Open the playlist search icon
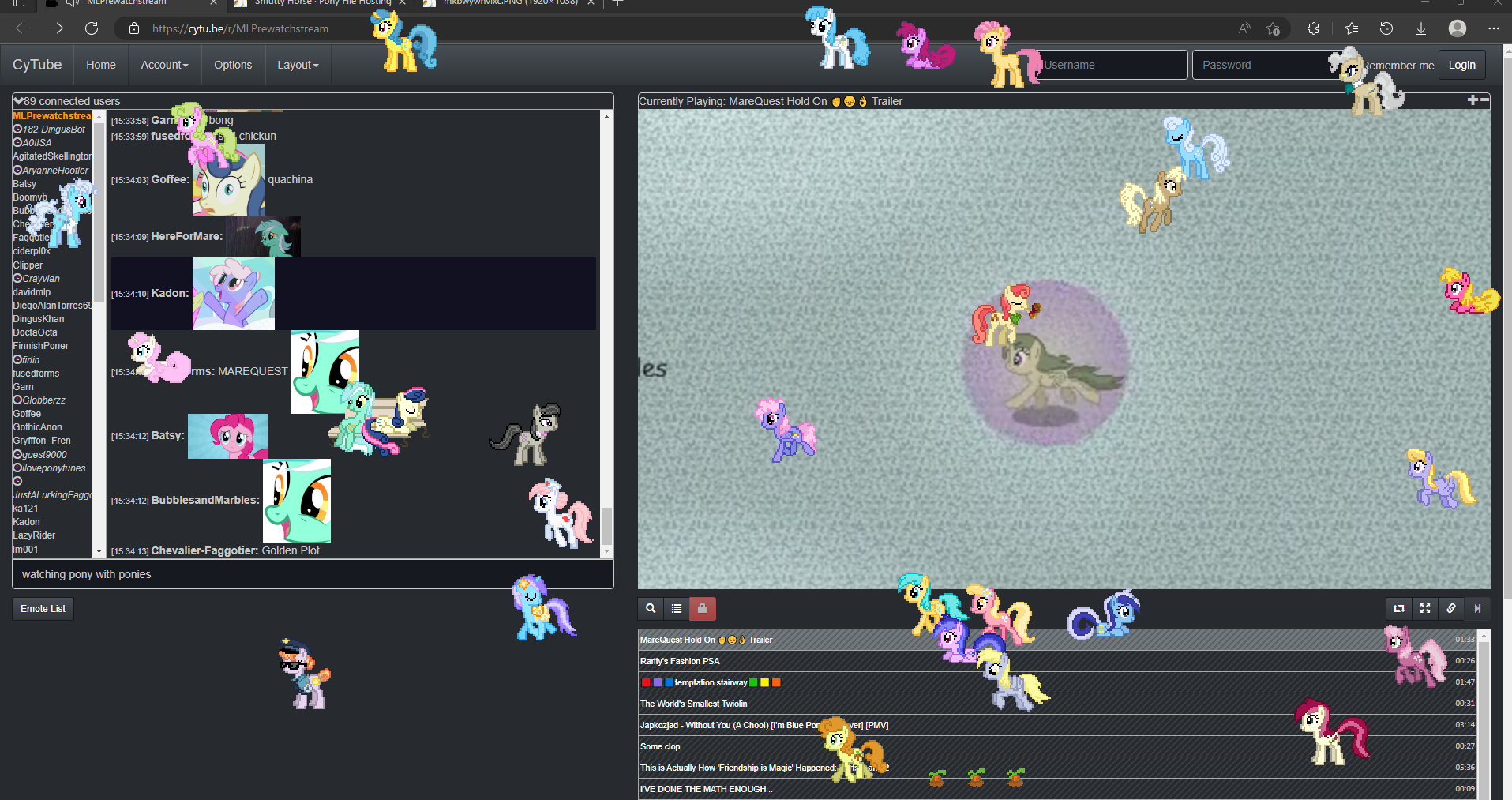 tap(651, 609)
